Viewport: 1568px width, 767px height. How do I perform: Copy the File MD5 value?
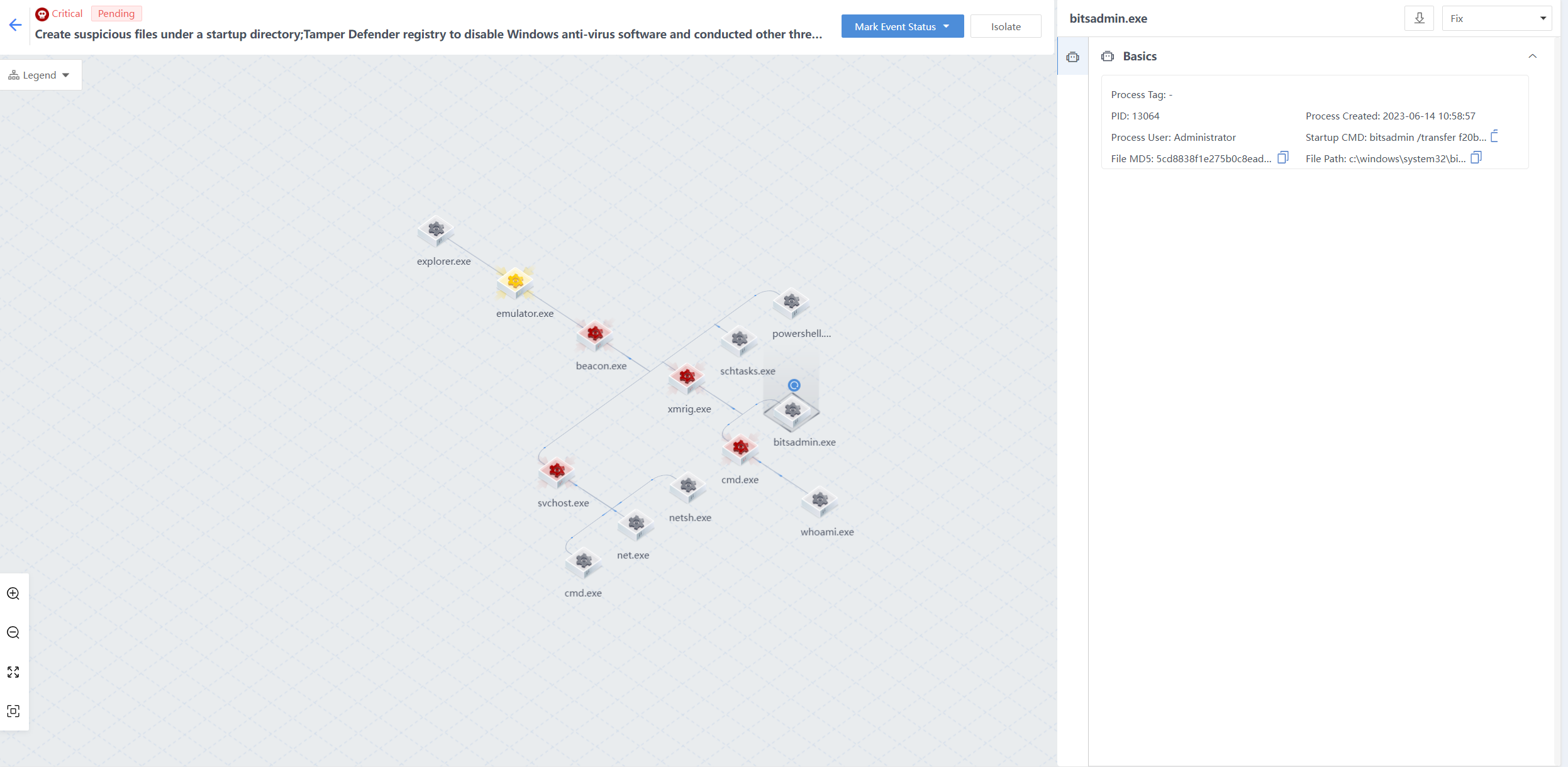point(1283,158)
